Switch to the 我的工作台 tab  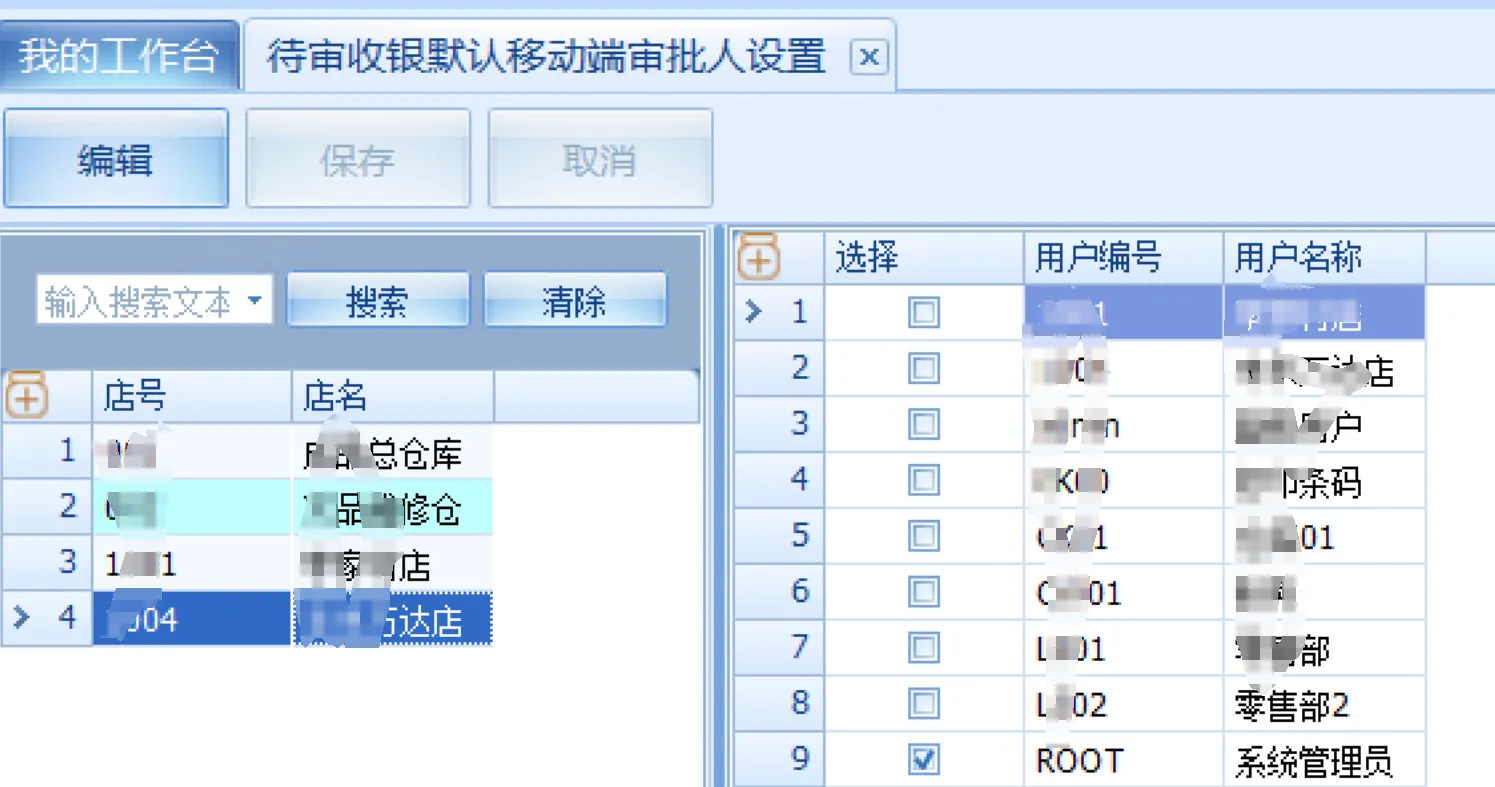point(118,56)
